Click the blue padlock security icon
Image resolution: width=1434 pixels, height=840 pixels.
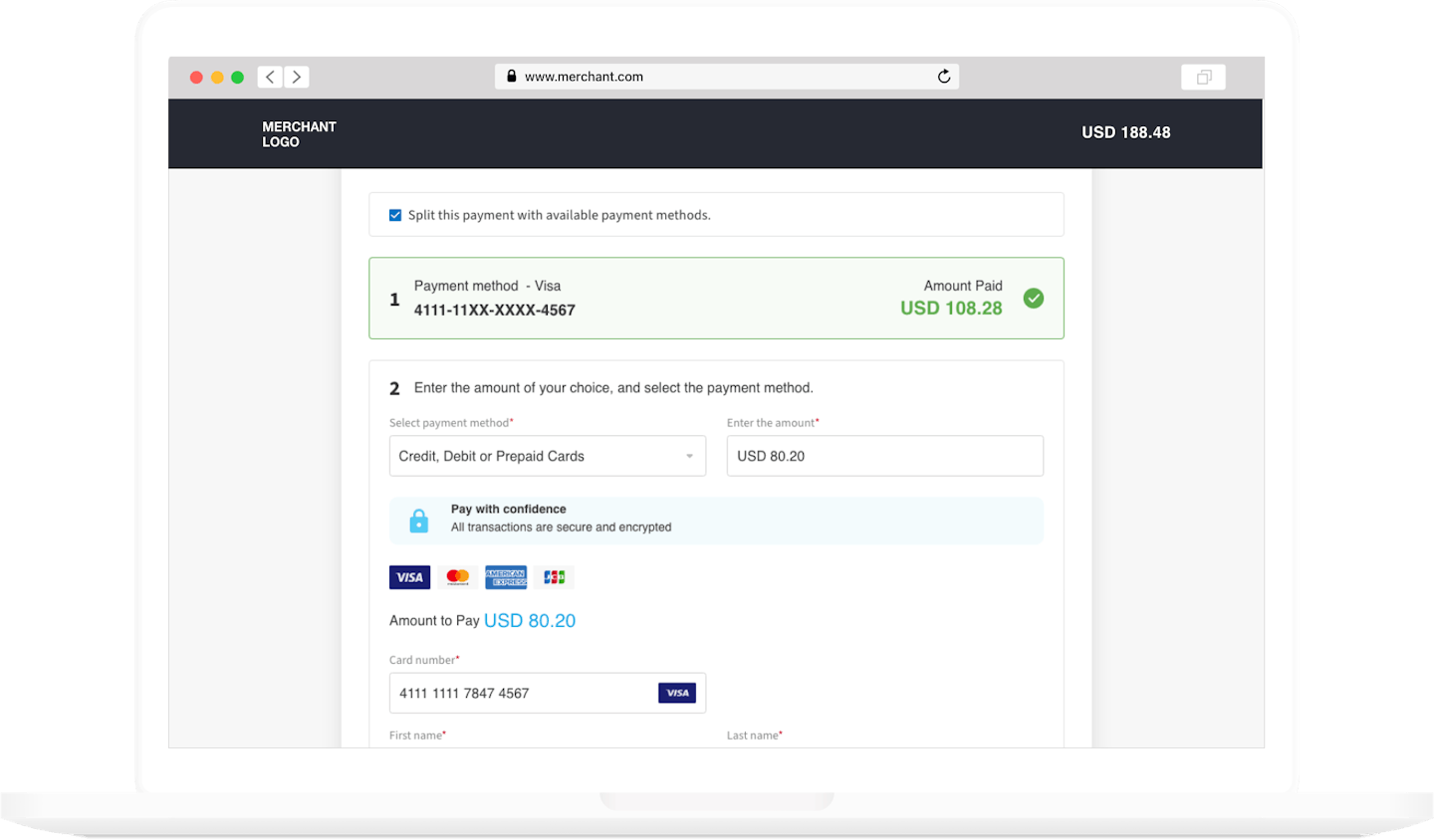click(419, 521)
